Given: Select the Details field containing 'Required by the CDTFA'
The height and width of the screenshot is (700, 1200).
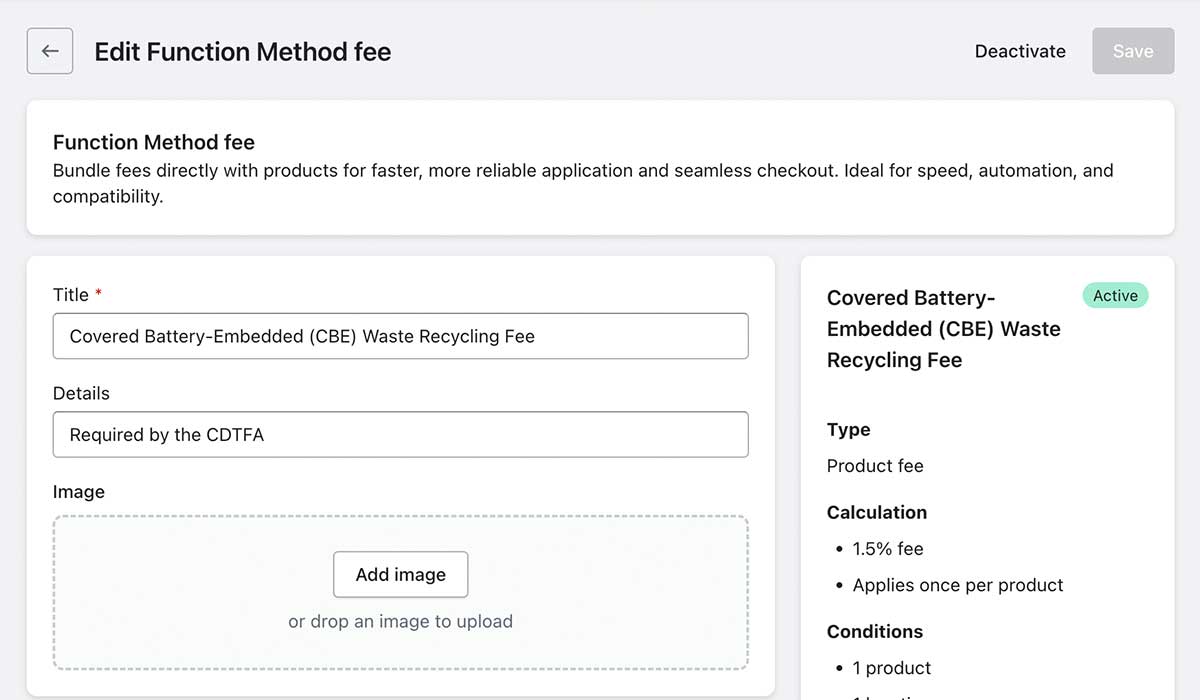Looking at the screenshot, I should (400, 434).
